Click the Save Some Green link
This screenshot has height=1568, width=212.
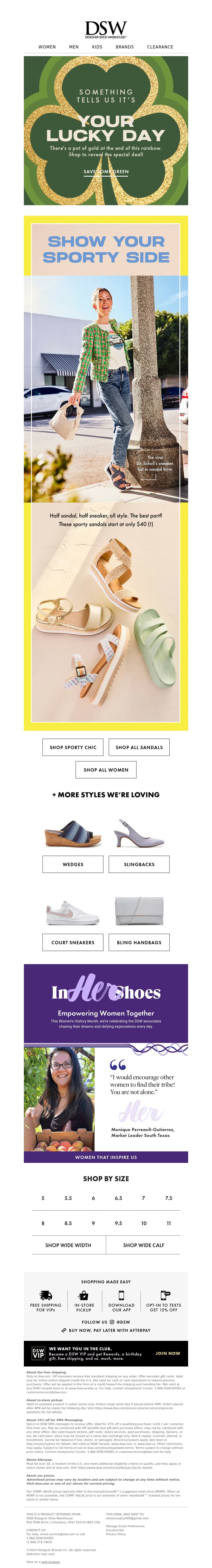pos(106,172)
